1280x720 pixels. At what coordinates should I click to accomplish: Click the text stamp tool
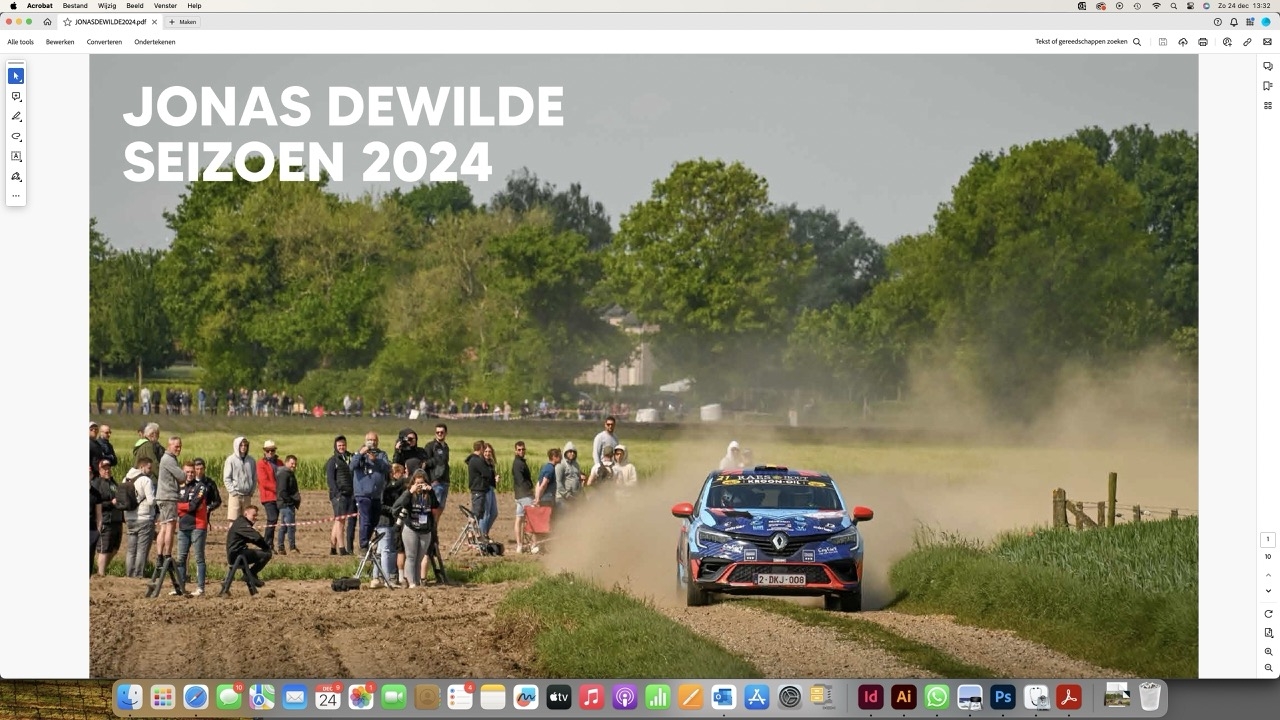pyautogui.click(x=16, y=156)
